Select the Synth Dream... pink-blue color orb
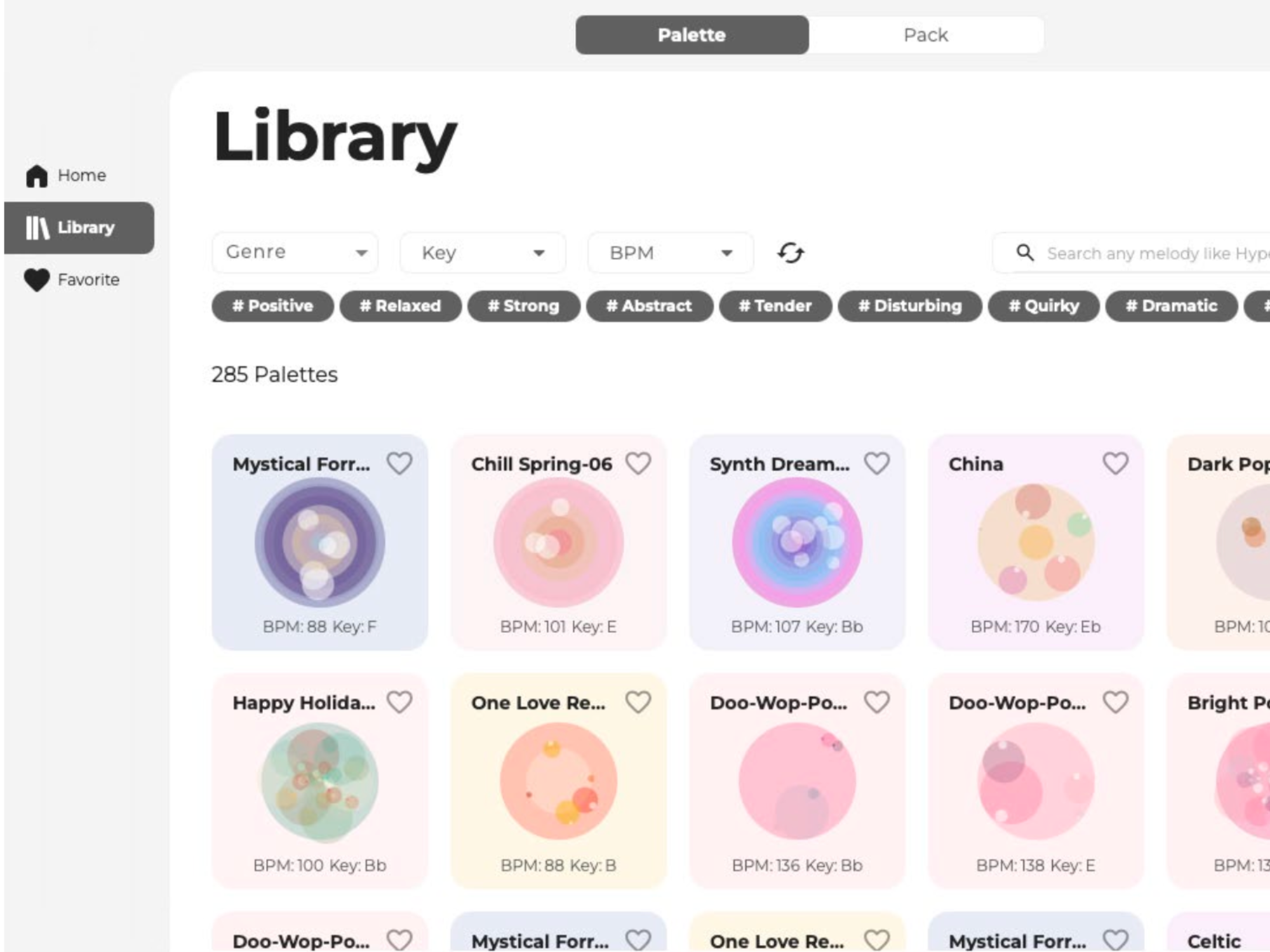 [x=797, y=543]
